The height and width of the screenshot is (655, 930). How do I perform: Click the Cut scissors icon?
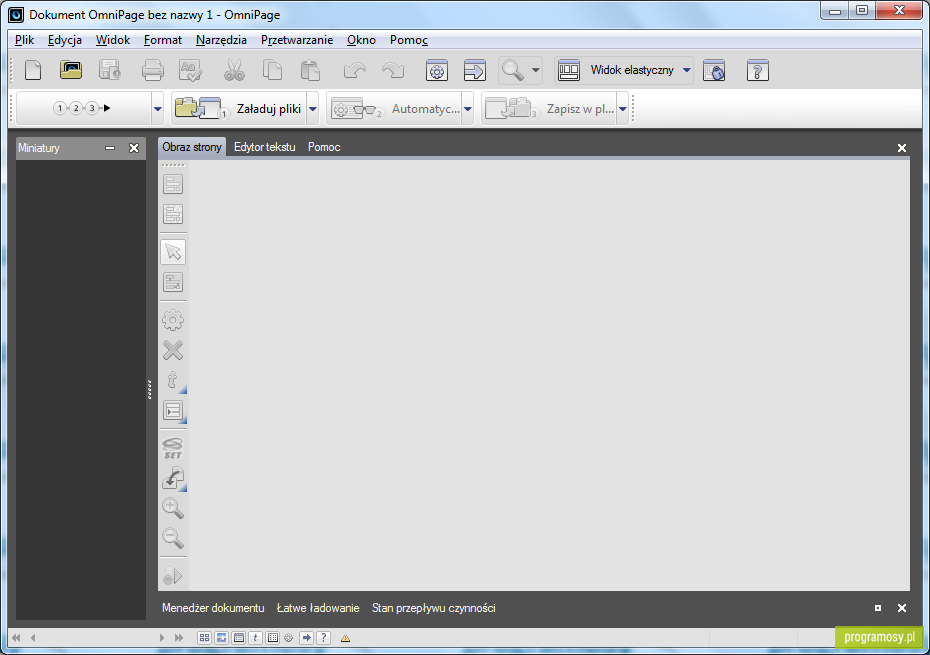(x=234, y=70)
